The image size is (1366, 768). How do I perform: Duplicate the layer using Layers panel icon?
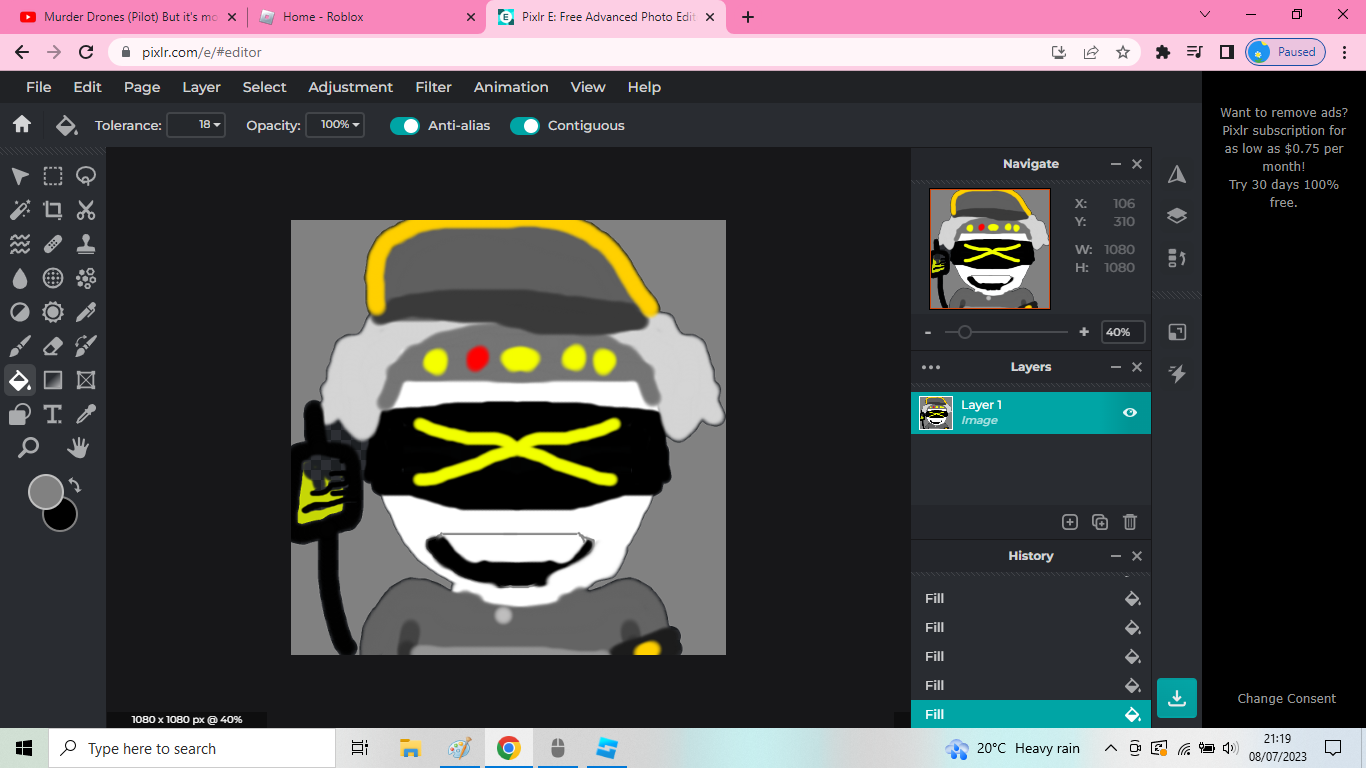tap(1100, 521)
